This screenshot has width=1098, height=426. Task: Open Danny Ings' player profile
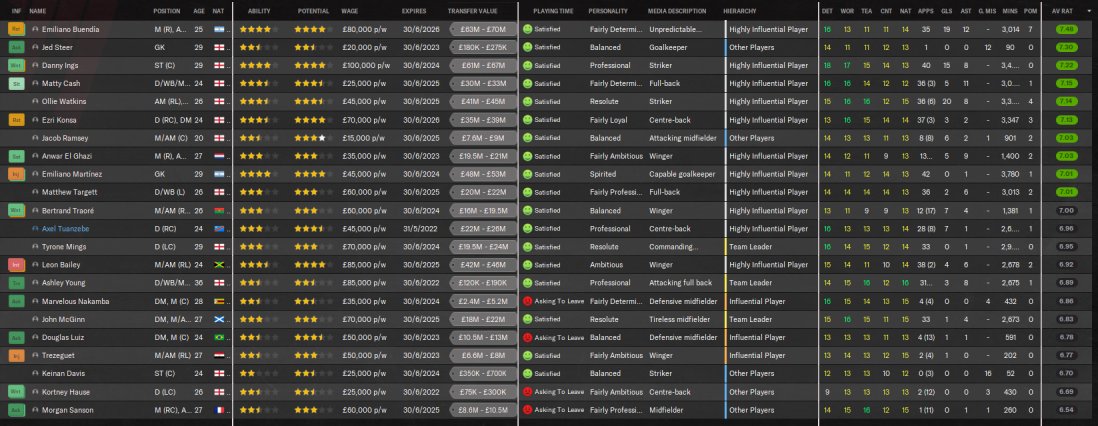coord(60,66)
